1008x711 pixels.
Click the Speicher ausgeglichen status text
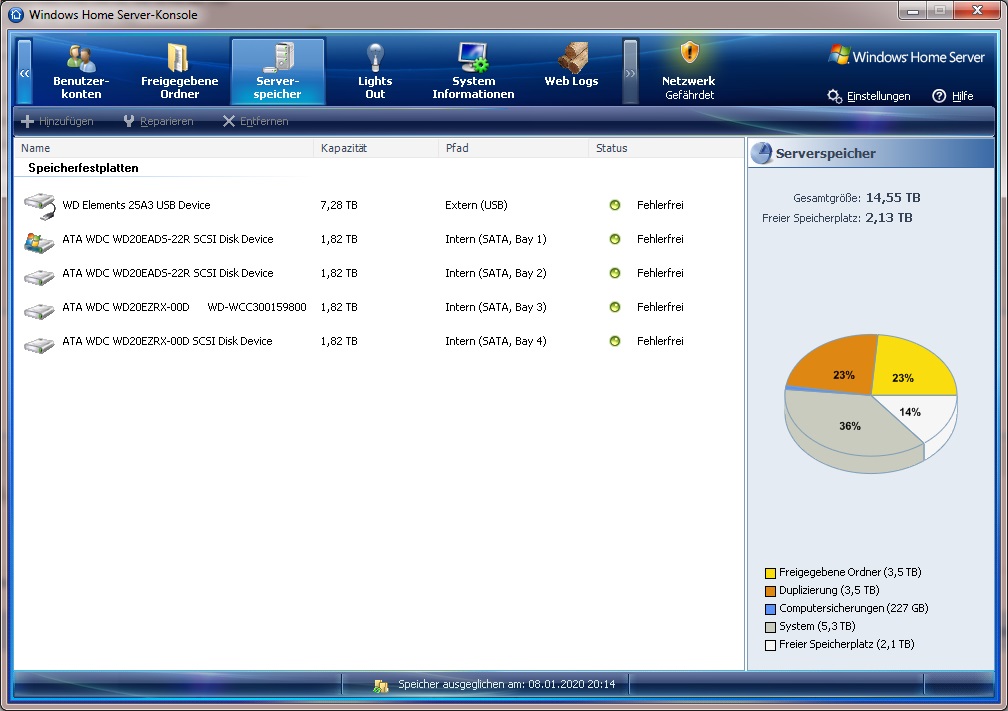507,684
